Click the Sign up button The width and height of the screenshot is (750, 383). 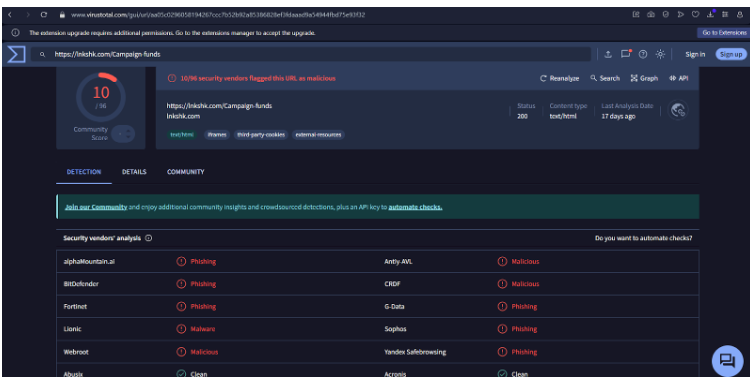[731, 55]
